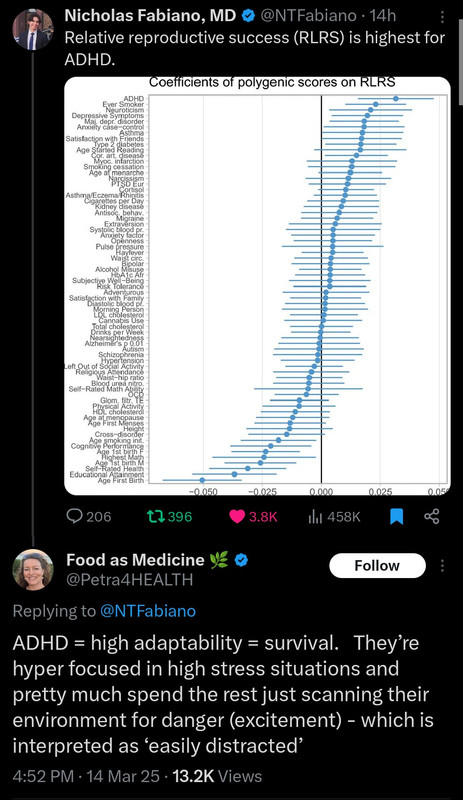Open more options for Food as Medicine reply
The height and width of the screenshot is (800, 463).
(x=442, y=565)
